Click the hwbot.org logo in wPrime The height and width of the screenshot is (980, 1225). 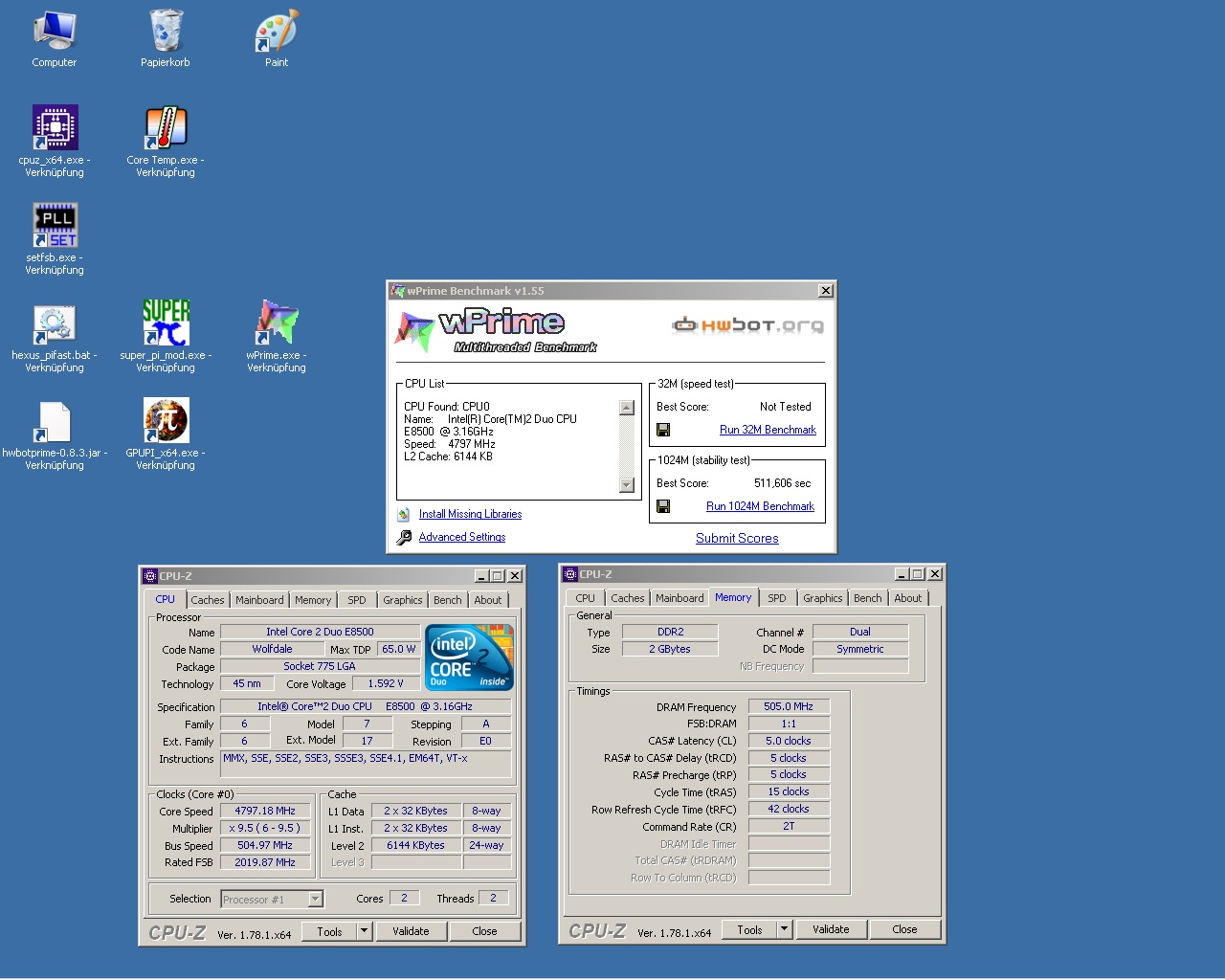coord(747,325)
